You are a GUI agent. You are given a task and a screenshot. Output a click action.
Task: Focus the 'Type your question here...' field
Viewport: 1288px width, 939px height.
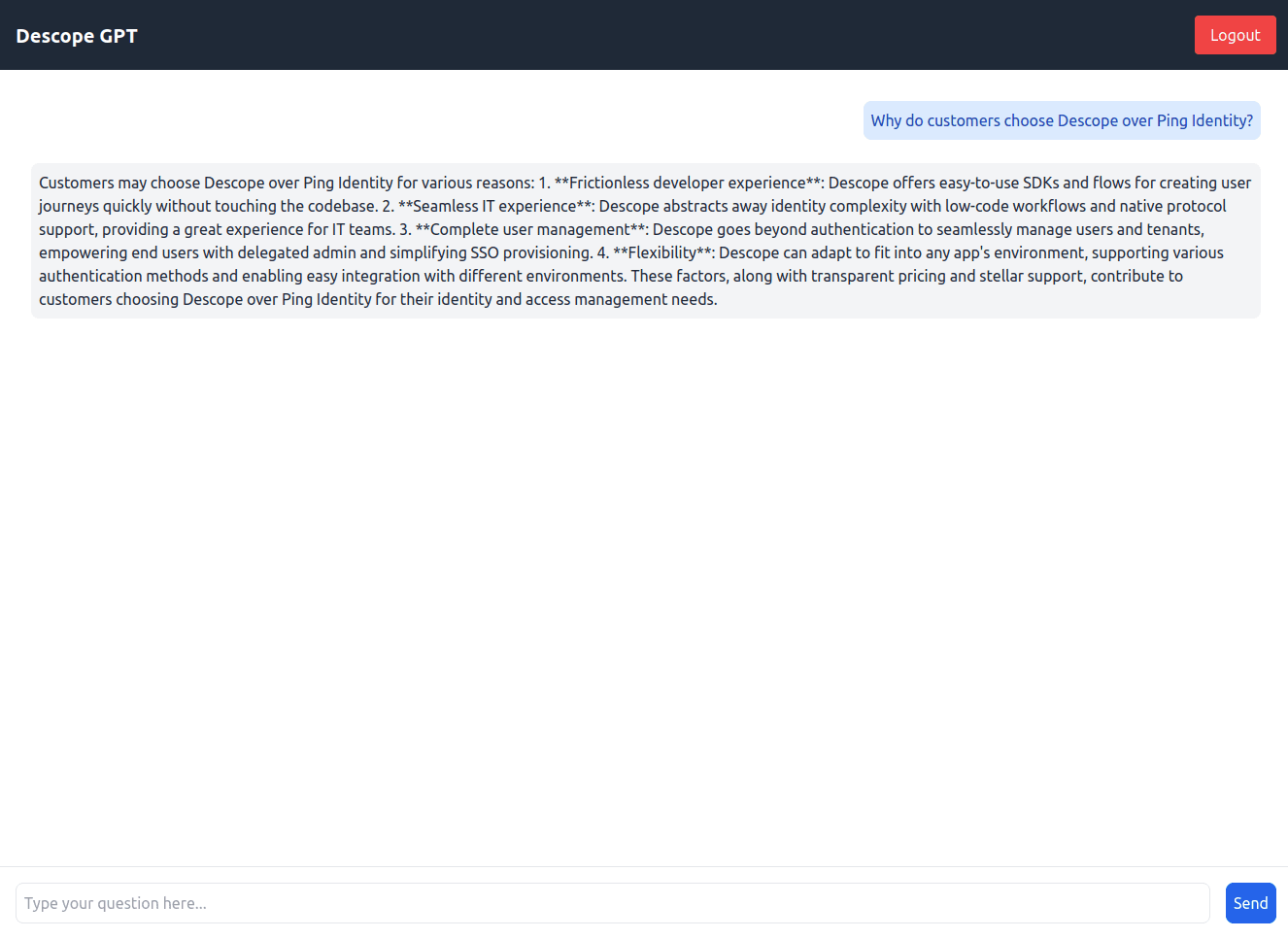click(x=612, y=903)
